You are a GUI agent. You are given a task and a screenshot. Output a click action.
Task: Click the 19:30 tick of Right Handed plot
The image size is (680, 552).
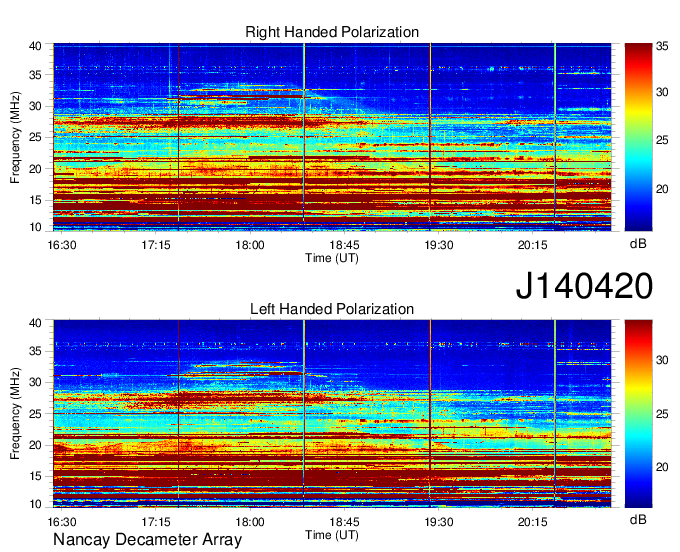pos(438,245)
